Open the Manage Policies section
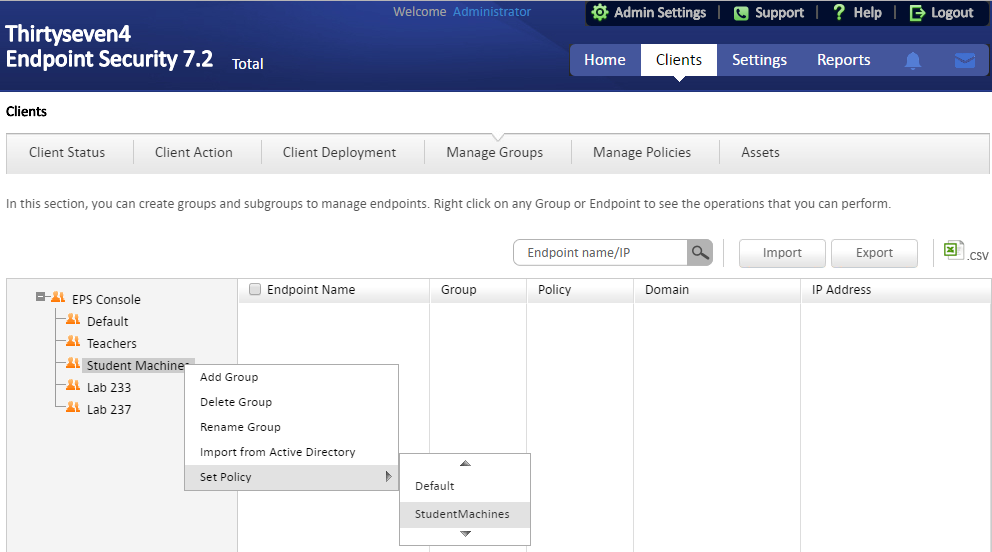The image size is (992, 552). (642, 152)
